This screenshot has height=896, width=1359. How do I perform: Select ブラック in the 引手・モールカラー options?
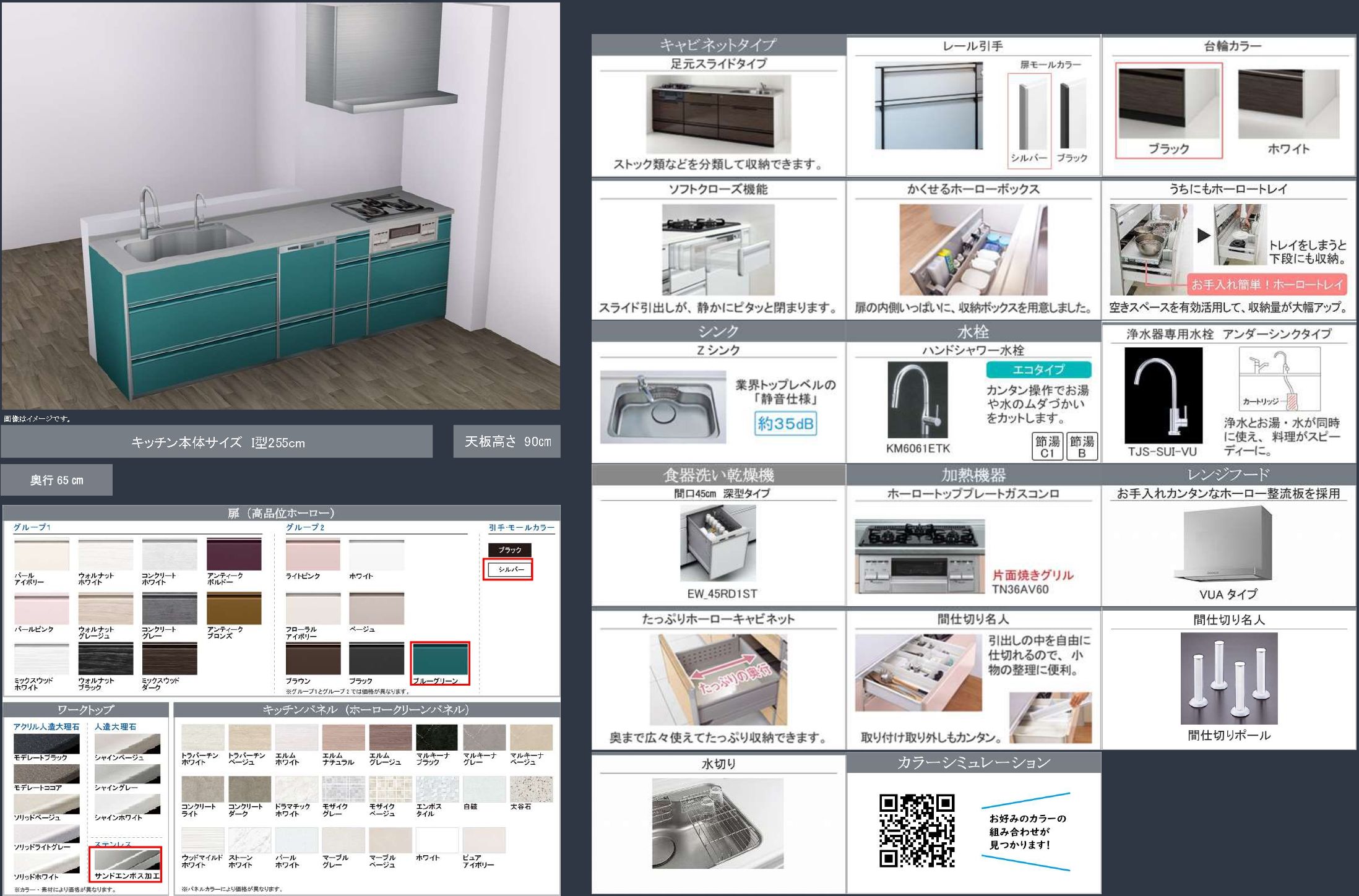coord(510,549)
